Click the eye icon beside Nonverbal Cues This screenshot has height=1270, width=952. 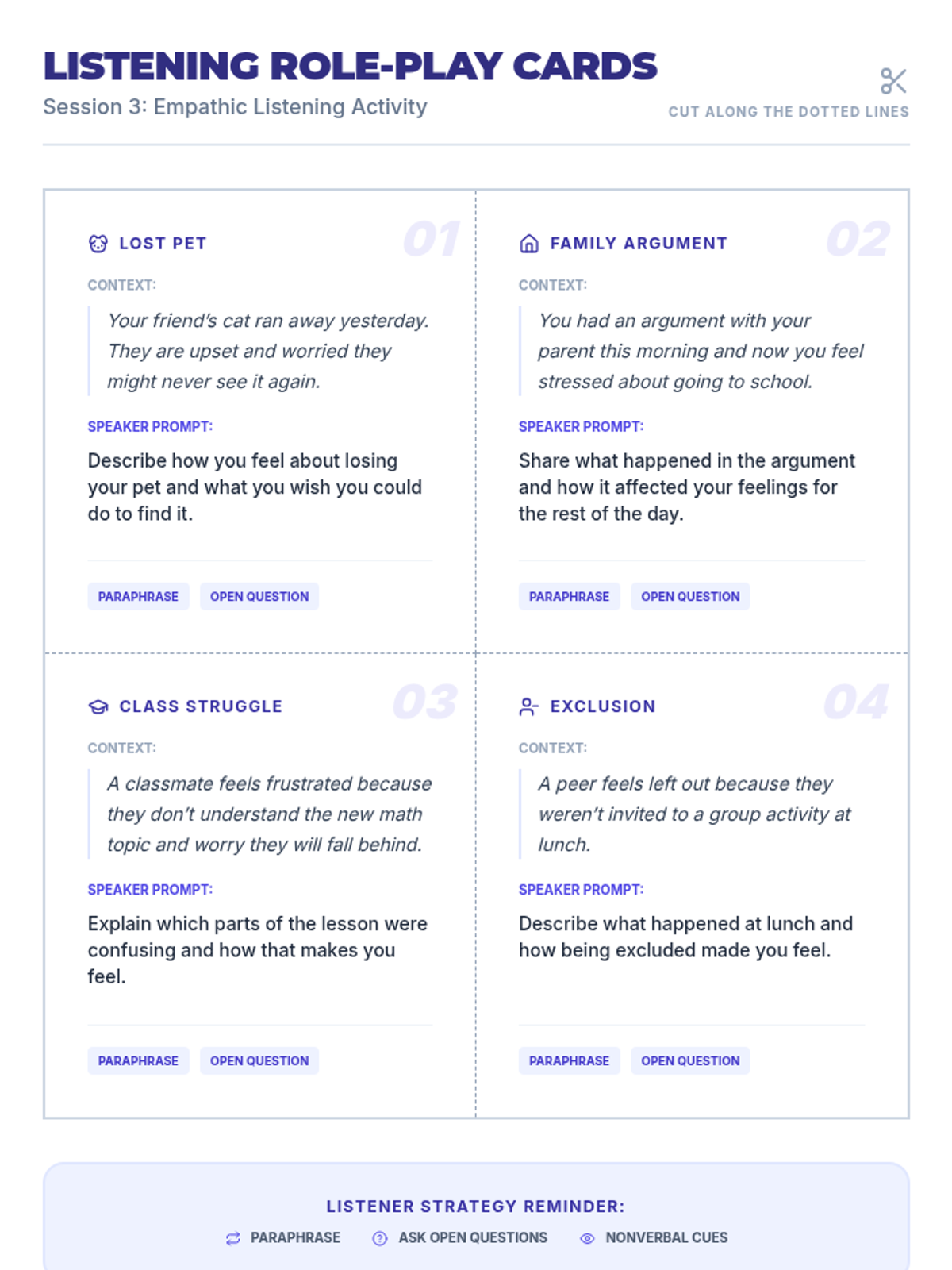[x=587, y=1238]
